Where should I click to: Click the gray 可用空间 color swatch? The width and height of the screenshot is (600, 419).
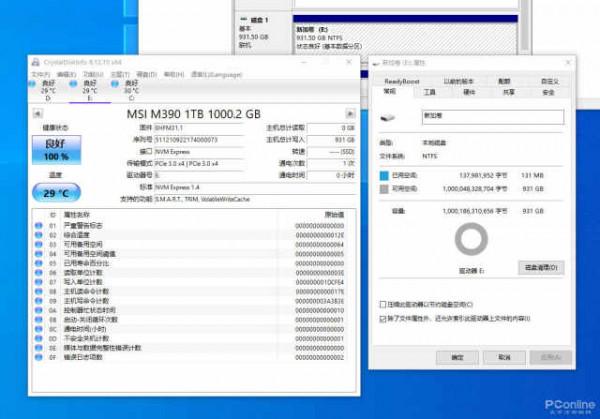click(x=384, y=189)
